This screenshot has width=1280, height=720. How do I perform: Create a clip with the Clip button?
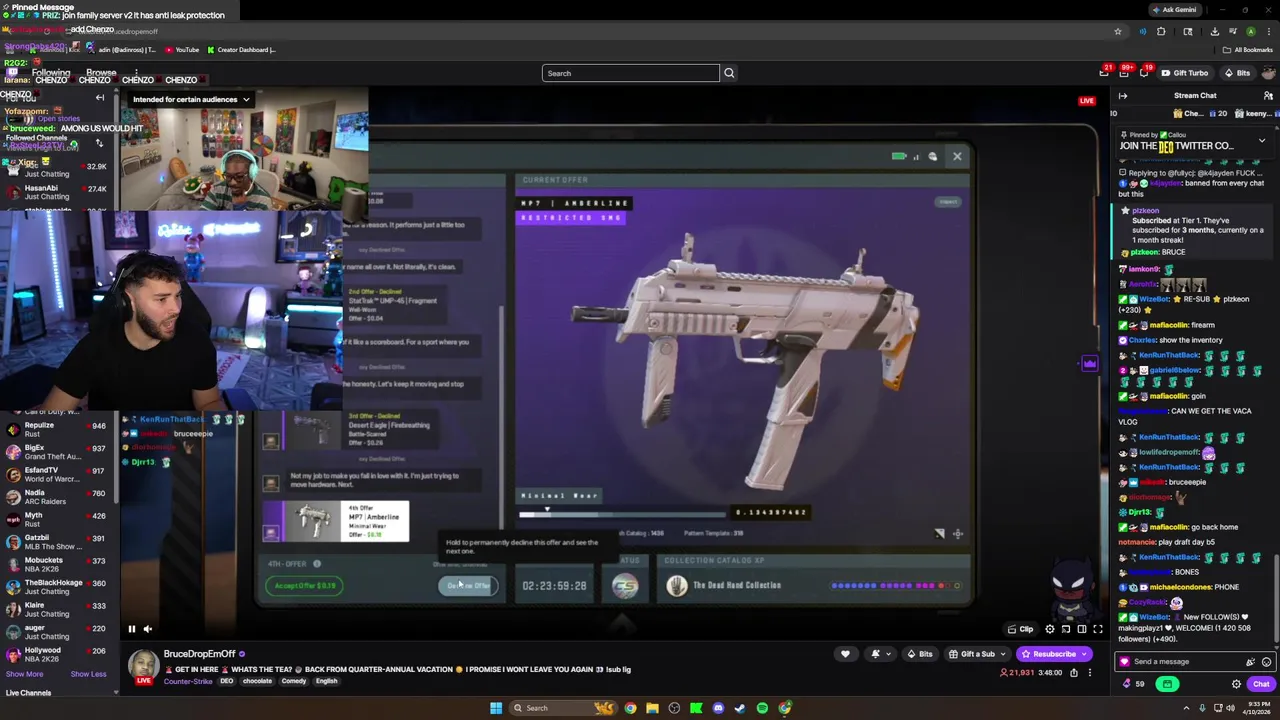click(1020, 629)
